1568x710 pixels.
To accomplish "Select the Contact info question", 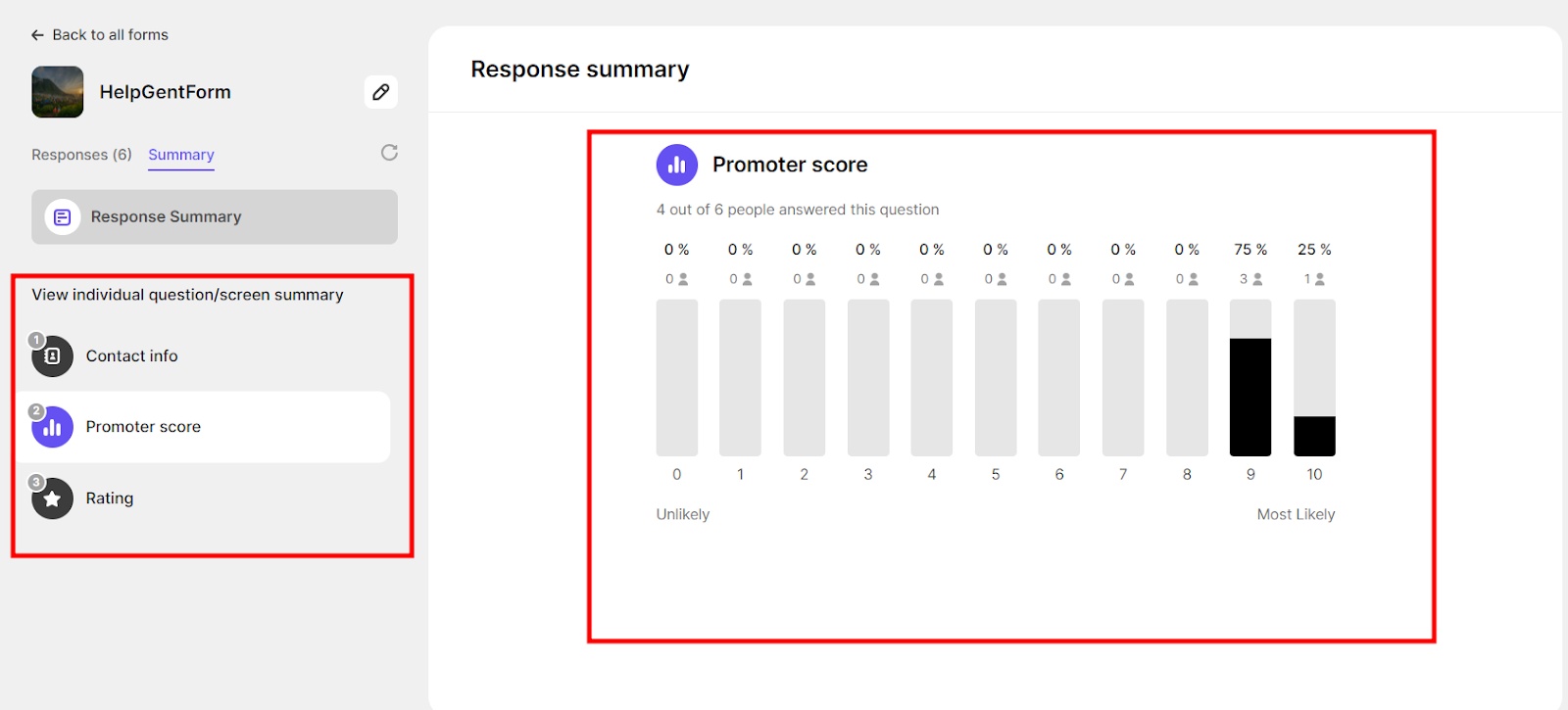I will [x=132, y=356].
